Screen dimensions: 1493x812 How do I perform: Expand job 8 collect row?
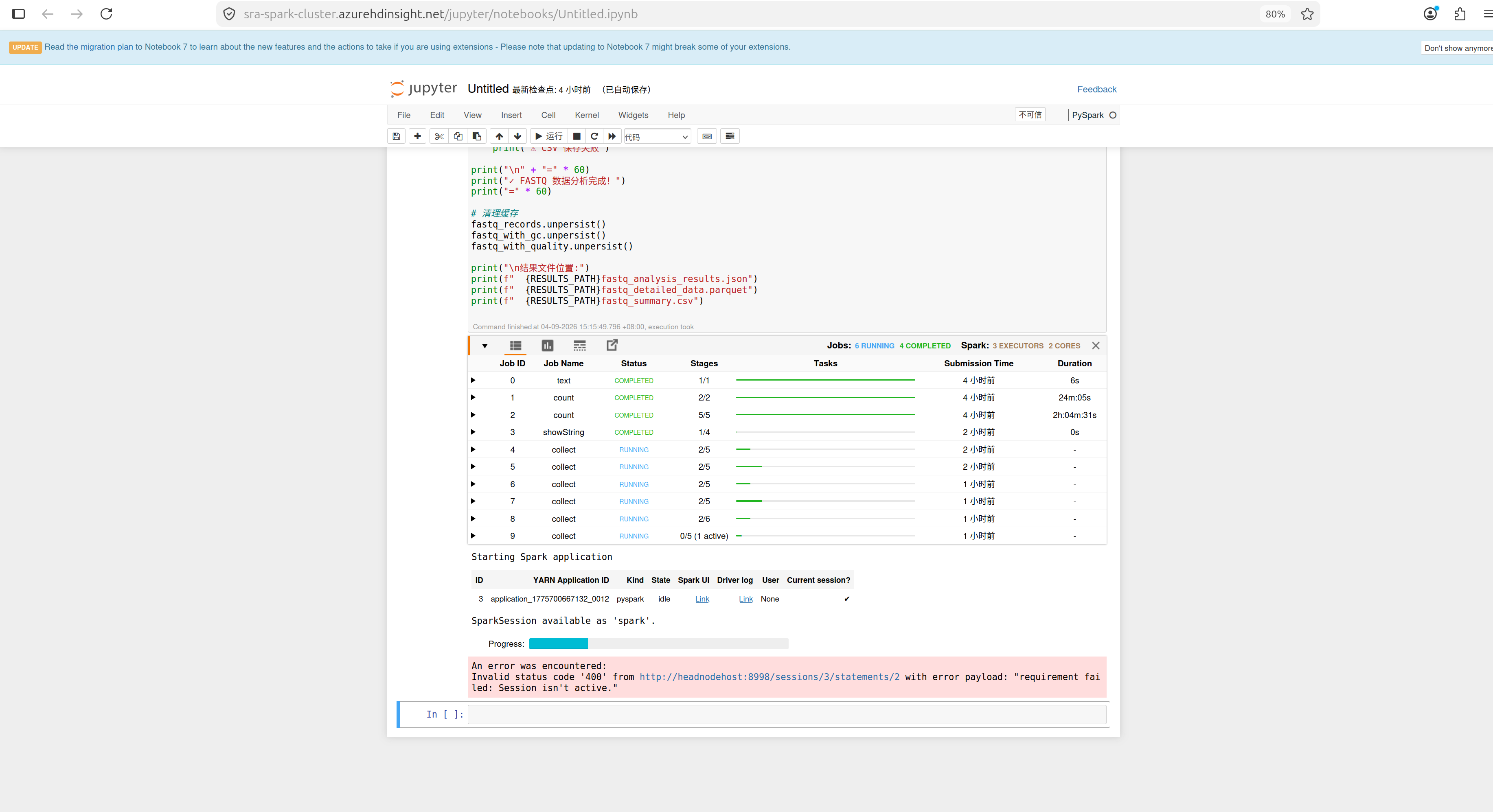point(473,519)
